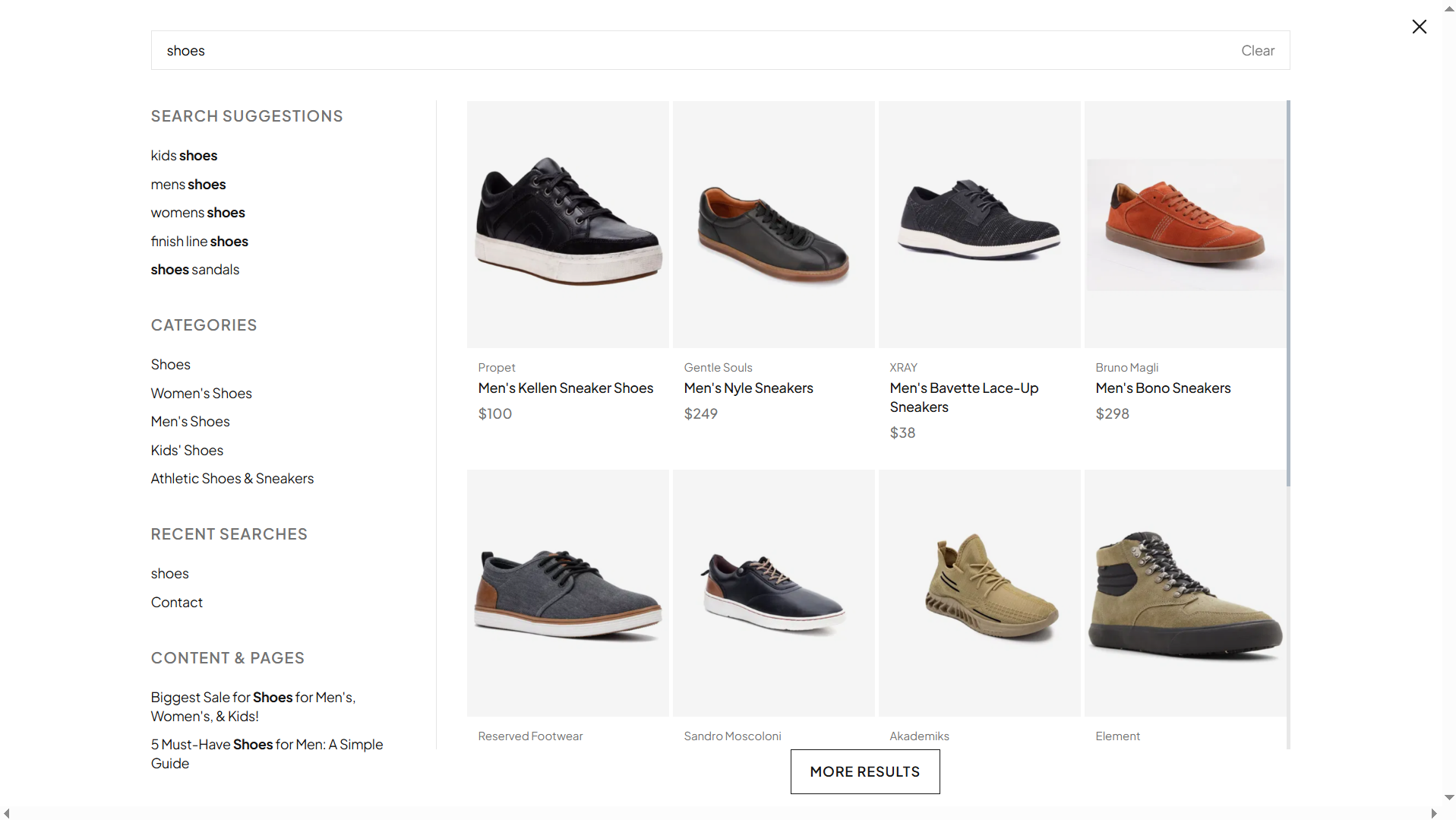The height and width of the screenshot is (820, 1456).
Task: Open the Women's Shoes category
Action: pyautogui.click(x=201, y=393)
